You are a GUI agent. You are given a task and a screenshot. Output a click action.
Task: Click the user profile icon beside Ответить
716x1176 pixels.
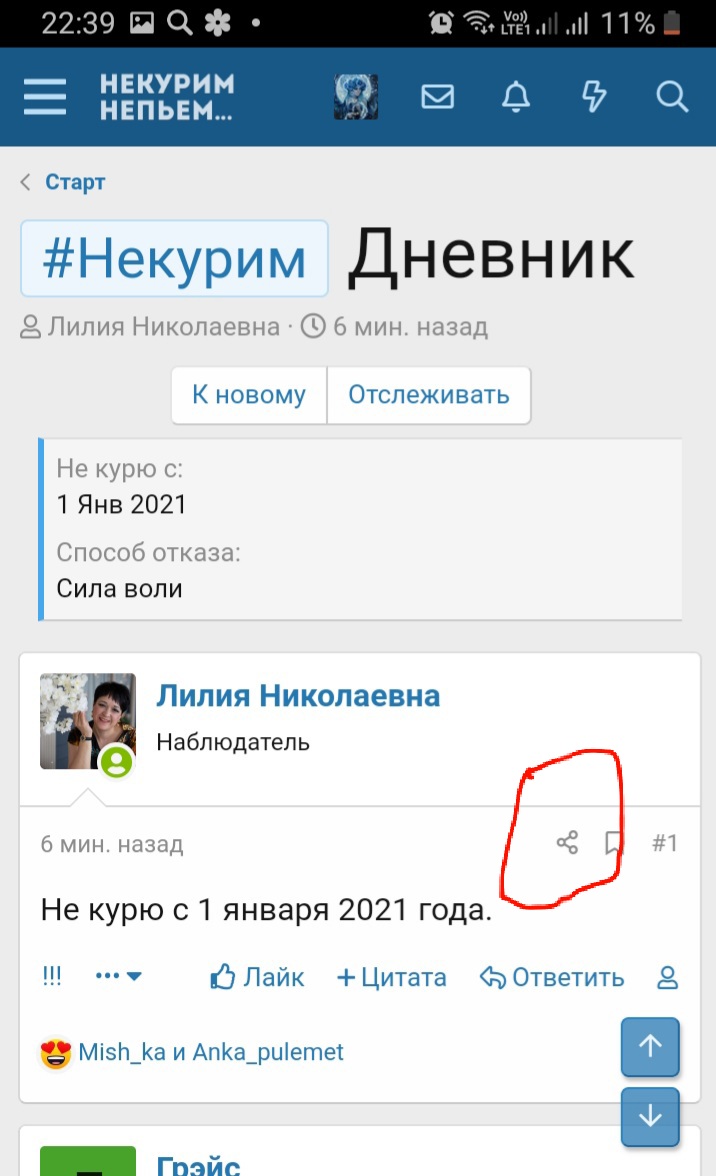tap(667, 977)
